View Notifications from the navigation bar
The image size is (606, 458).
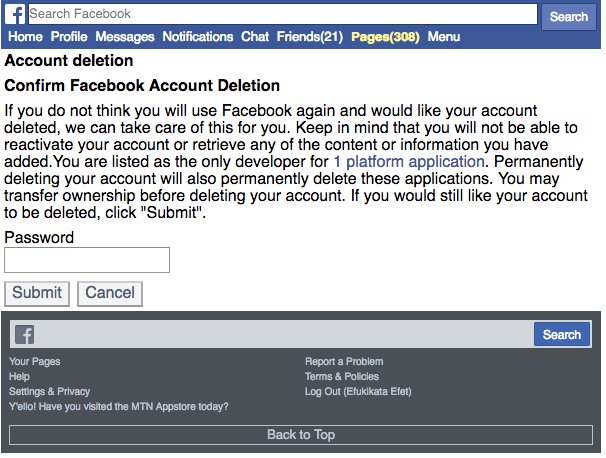[x=197, y=37]
